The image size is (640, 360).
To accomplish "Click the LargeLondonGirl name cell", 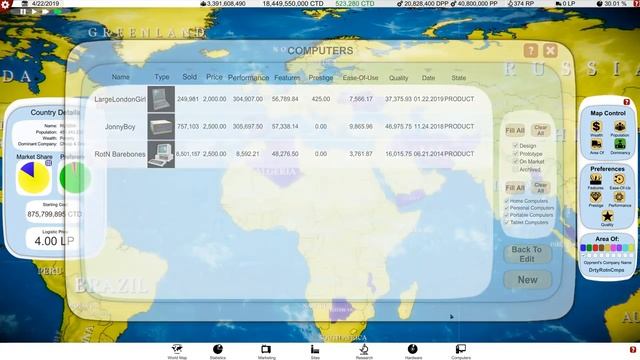I will click(120, 99).
